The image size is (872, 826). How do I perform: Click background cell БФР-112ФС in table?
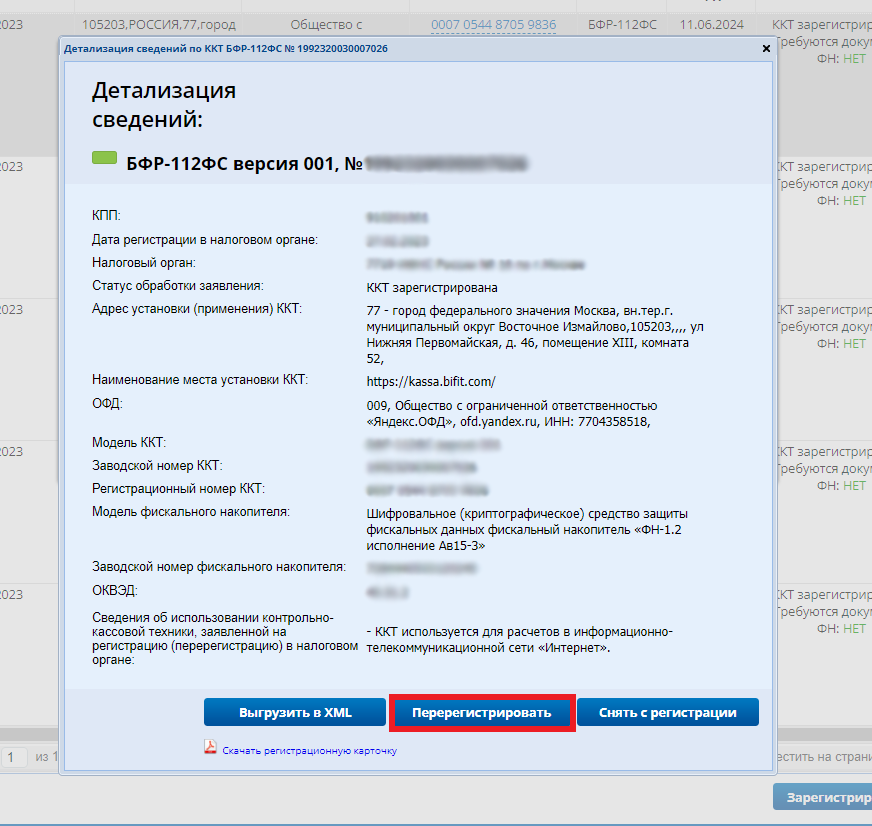click(x=622, y=25)
